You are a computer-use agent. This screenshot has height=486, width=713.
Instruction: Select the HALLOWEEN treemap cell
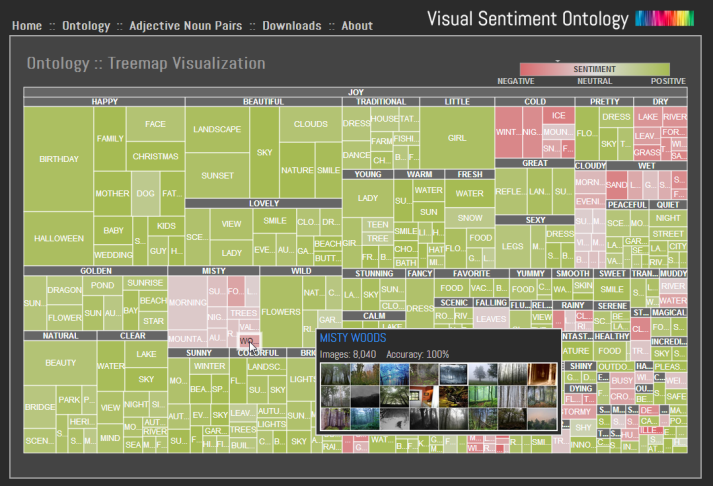click(59, 238)
